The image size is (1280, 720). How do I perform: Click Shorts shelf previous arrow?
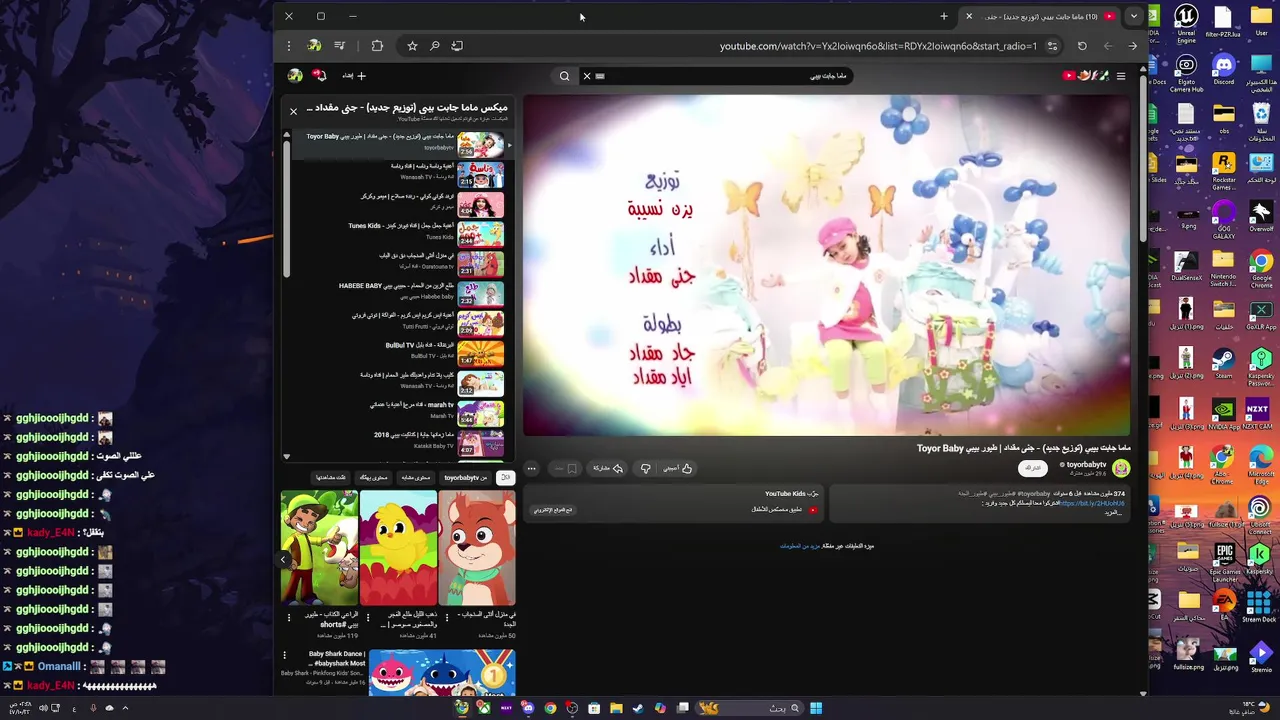pyautogui.click(x=284, y=561)
